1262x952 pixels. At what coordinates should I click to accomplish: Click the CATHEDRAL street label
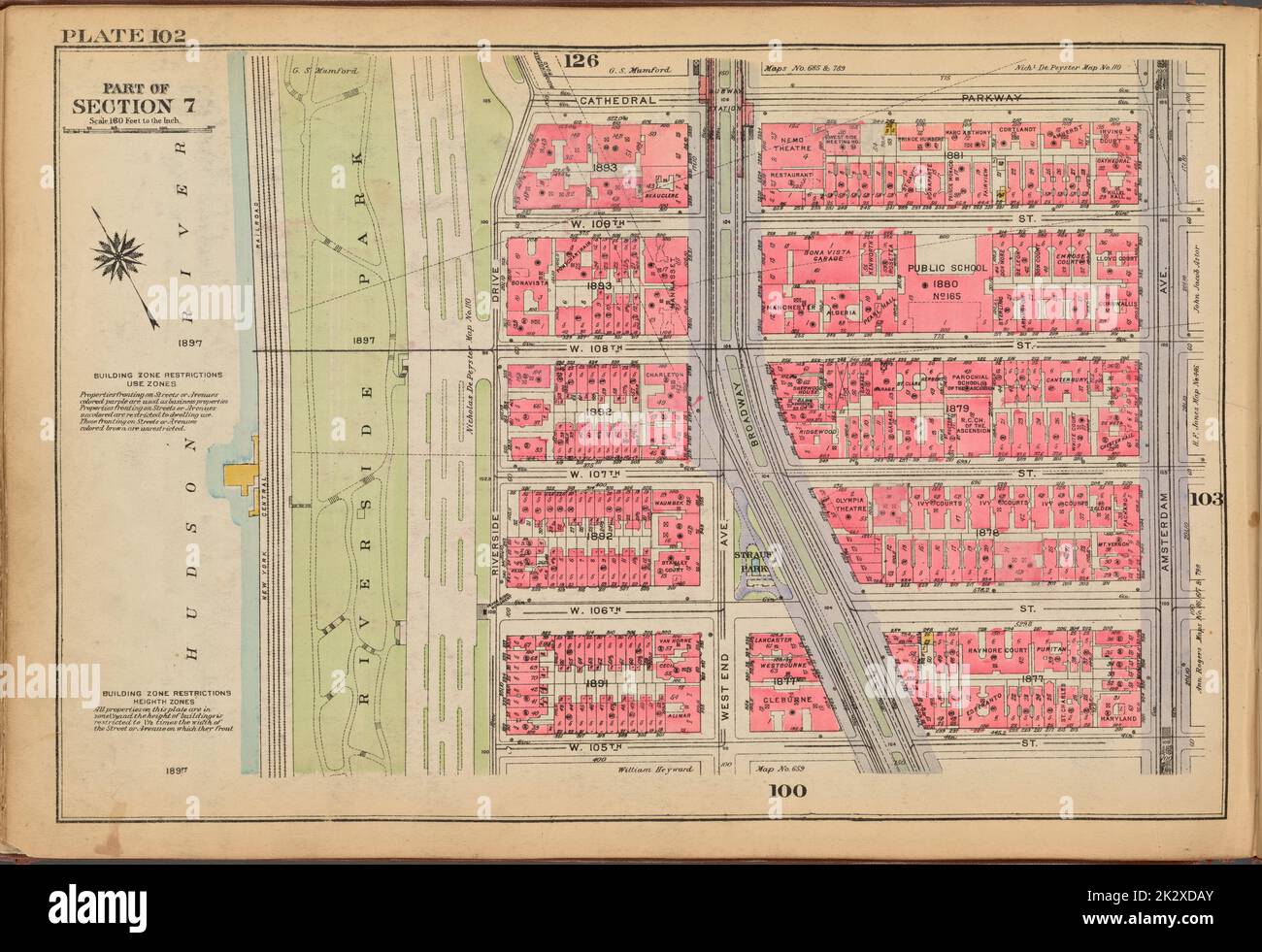click(x=616, y=100)
